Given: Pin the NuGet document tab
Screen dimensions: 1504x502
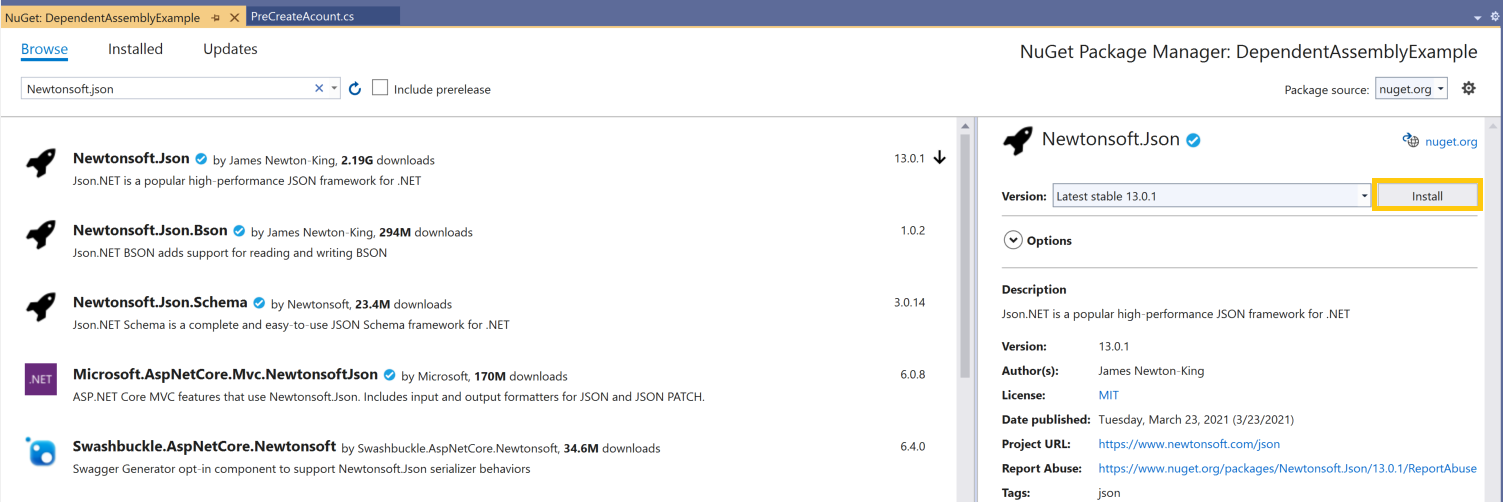Looking at the screenshot, I should (x=216, y=17).
